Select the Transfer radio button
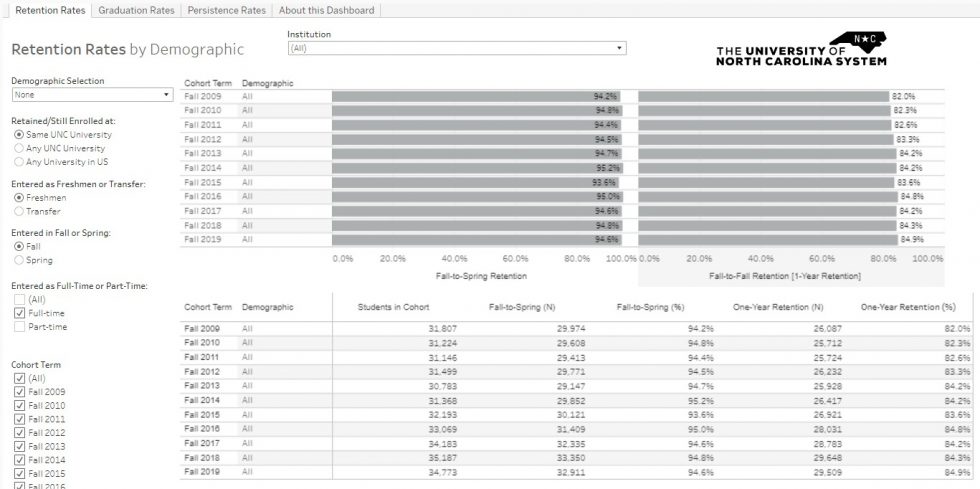Viewport: 980px width, 489px height. (19, 211)
